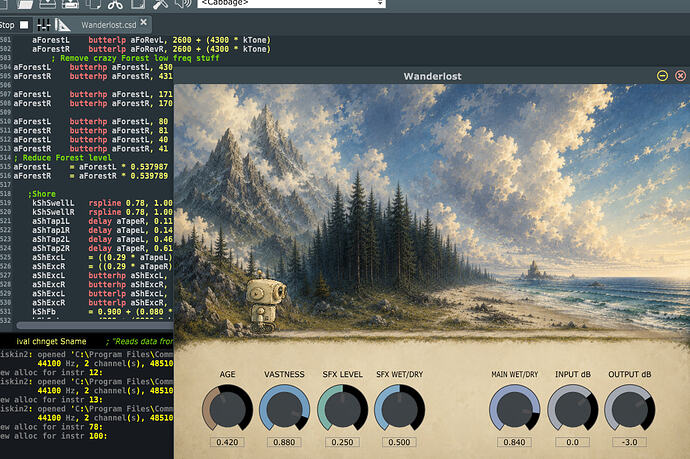
Task: Click the Wanderlost title bar text
Action: pyautogui.click(x=433, y=76)
